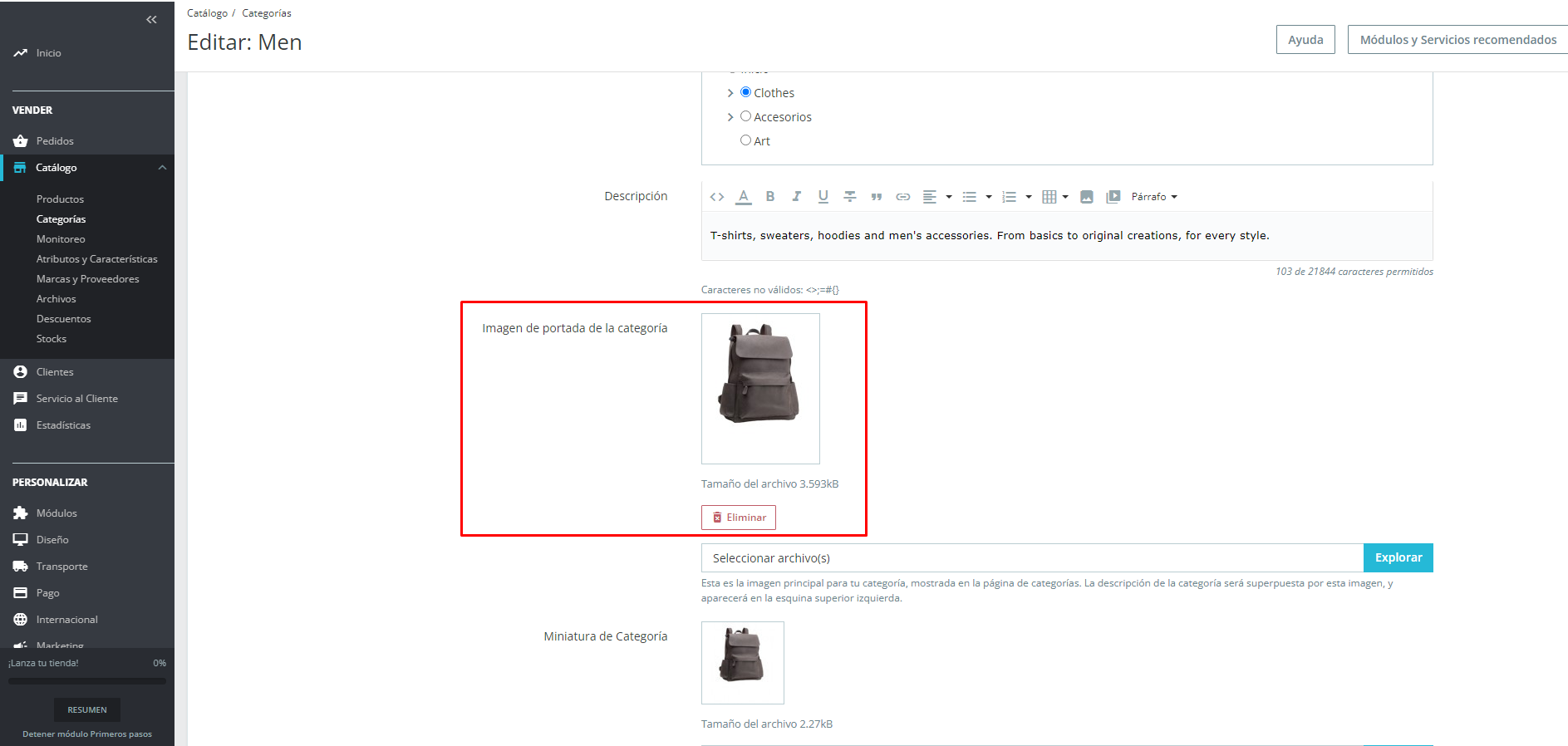
Task: Expand the Accesorios category tree node
Action: [x=730, y=117]
